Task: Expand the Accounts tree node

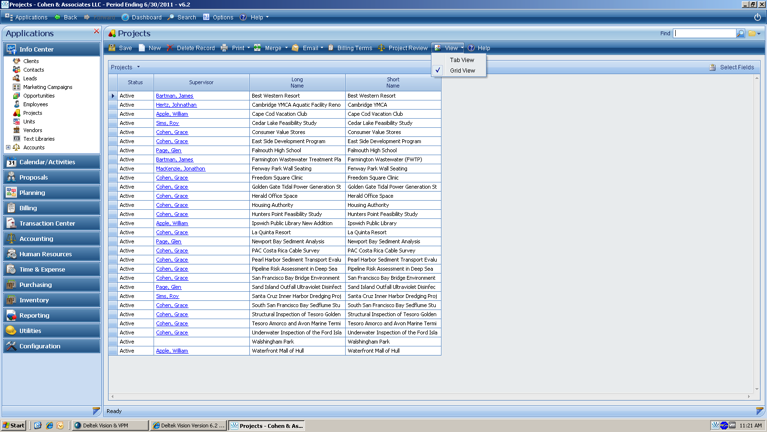Action: coord(8,147)
